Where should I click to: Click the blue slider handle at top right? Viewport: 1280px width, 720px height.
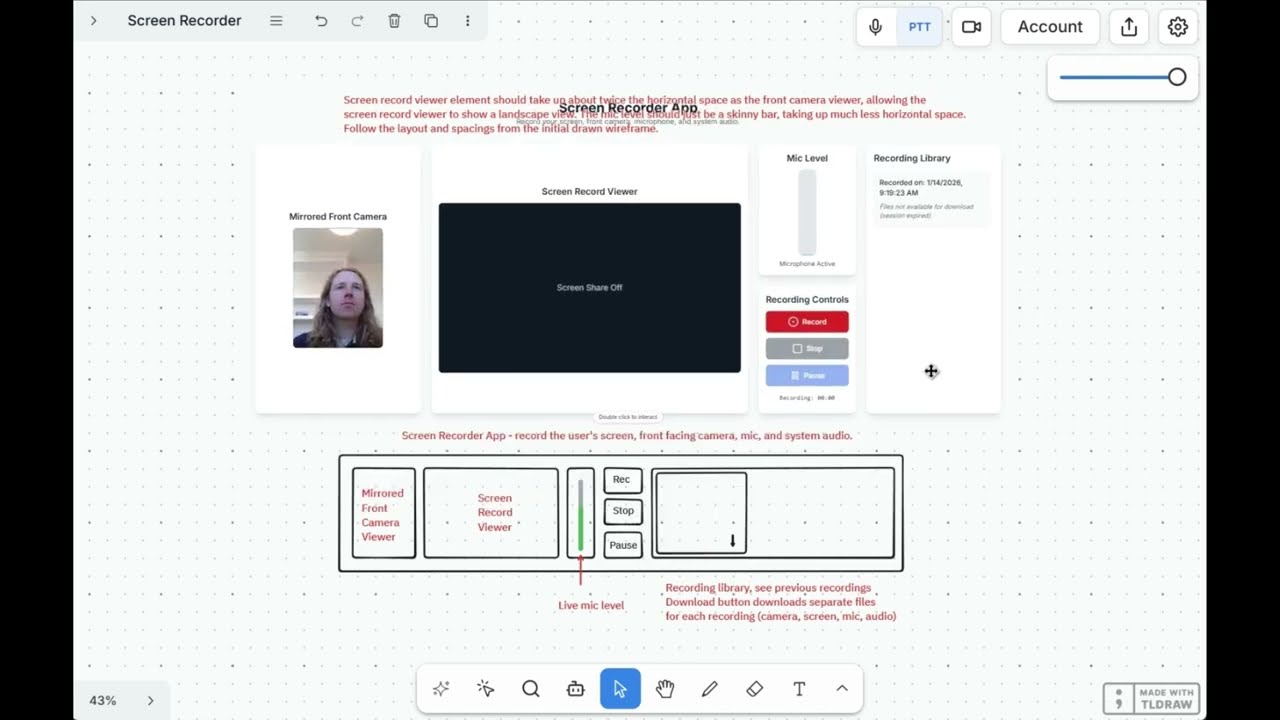[1177, 77]
